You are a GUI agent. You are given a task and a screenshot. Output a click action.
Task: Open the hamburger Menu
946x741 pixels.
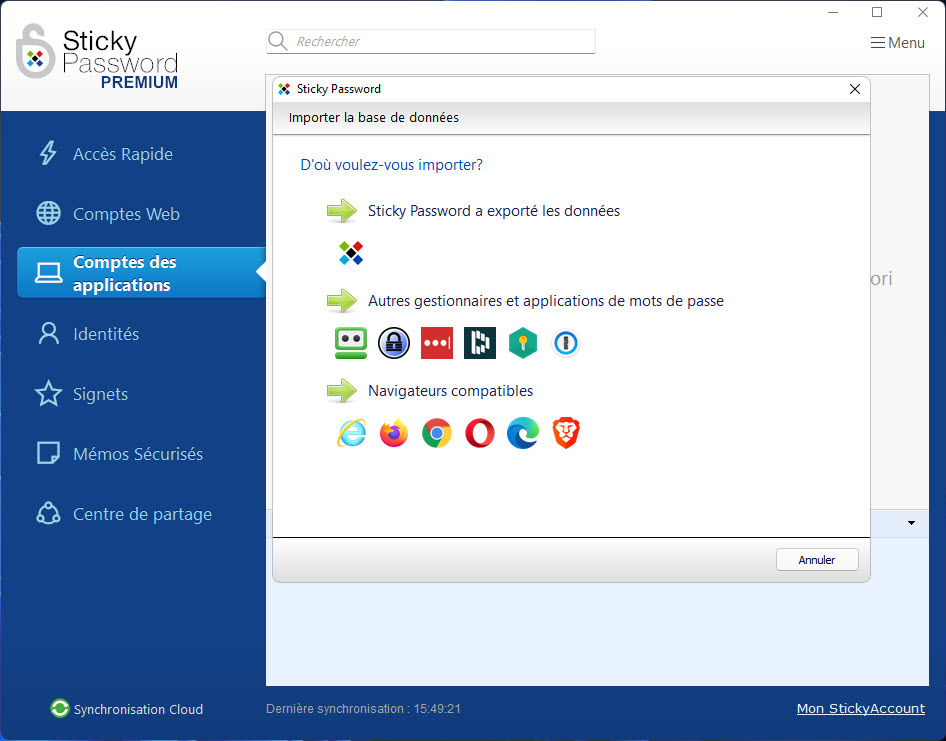tap(897, 43)
